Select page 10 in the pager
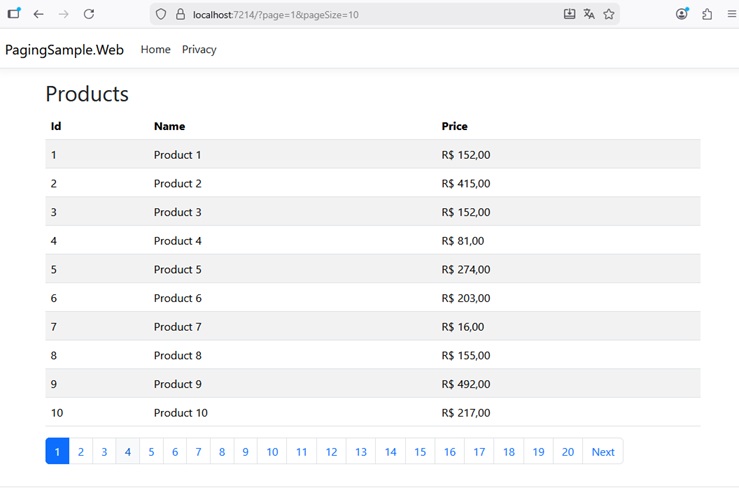739x504 pixels. [272, 452]
